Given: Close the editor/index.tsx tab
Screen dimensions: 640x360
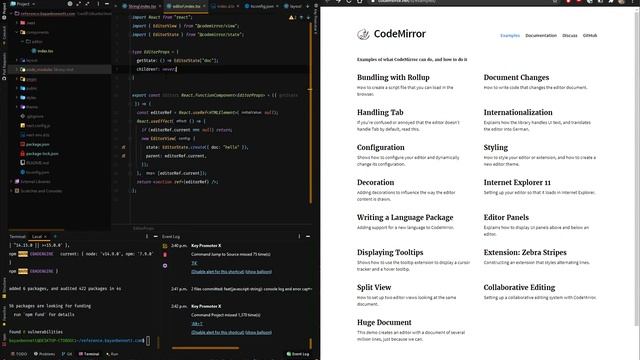Looking at the screenshot, I should (204, 6).
